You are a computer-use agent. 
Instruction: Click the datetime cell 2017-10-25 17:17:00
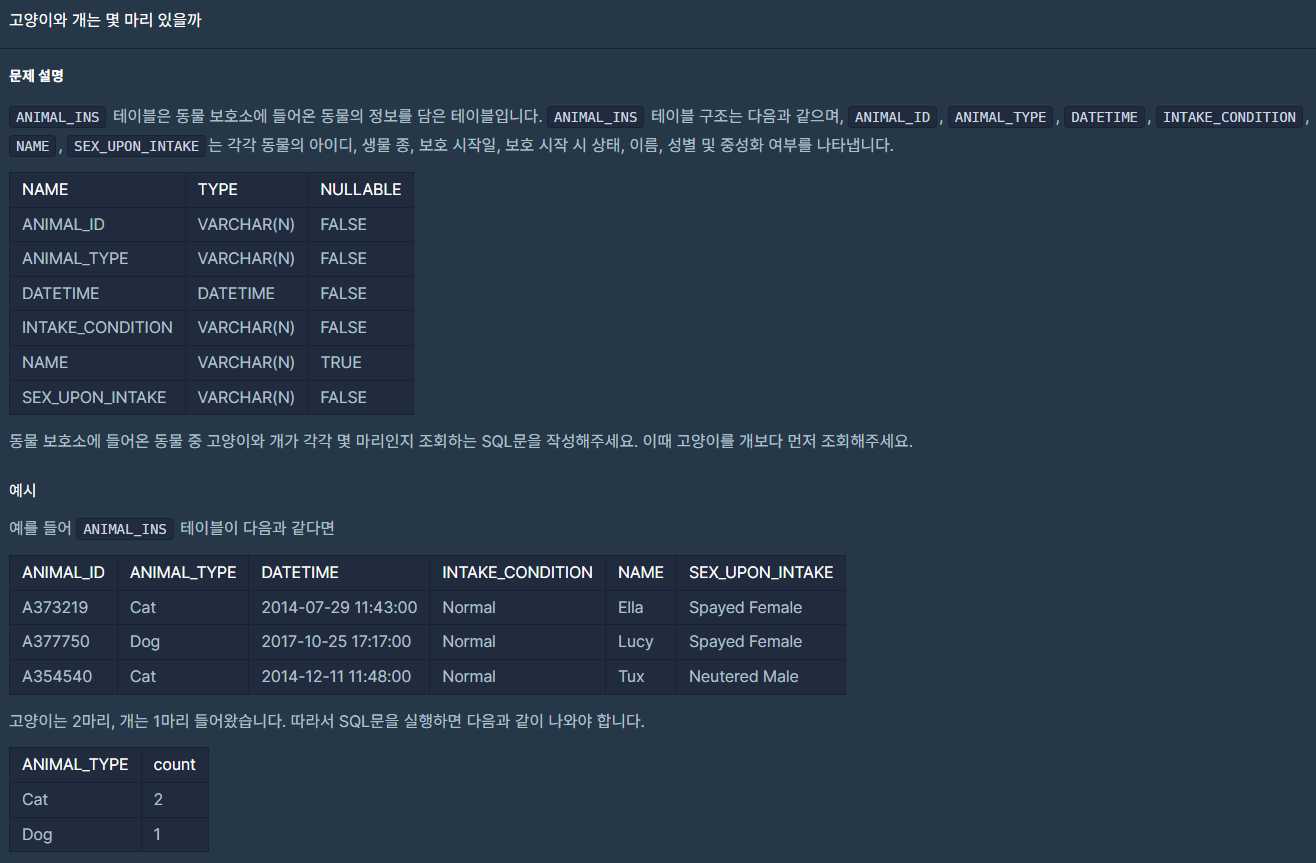pyautogui.click(x=339, y=642)
